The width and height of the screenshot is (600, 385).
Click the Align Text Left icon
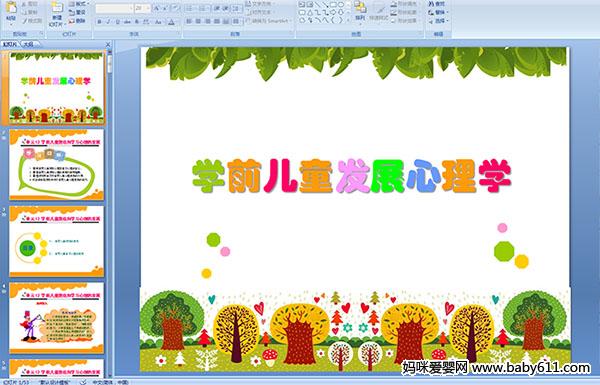click(189, 21)
